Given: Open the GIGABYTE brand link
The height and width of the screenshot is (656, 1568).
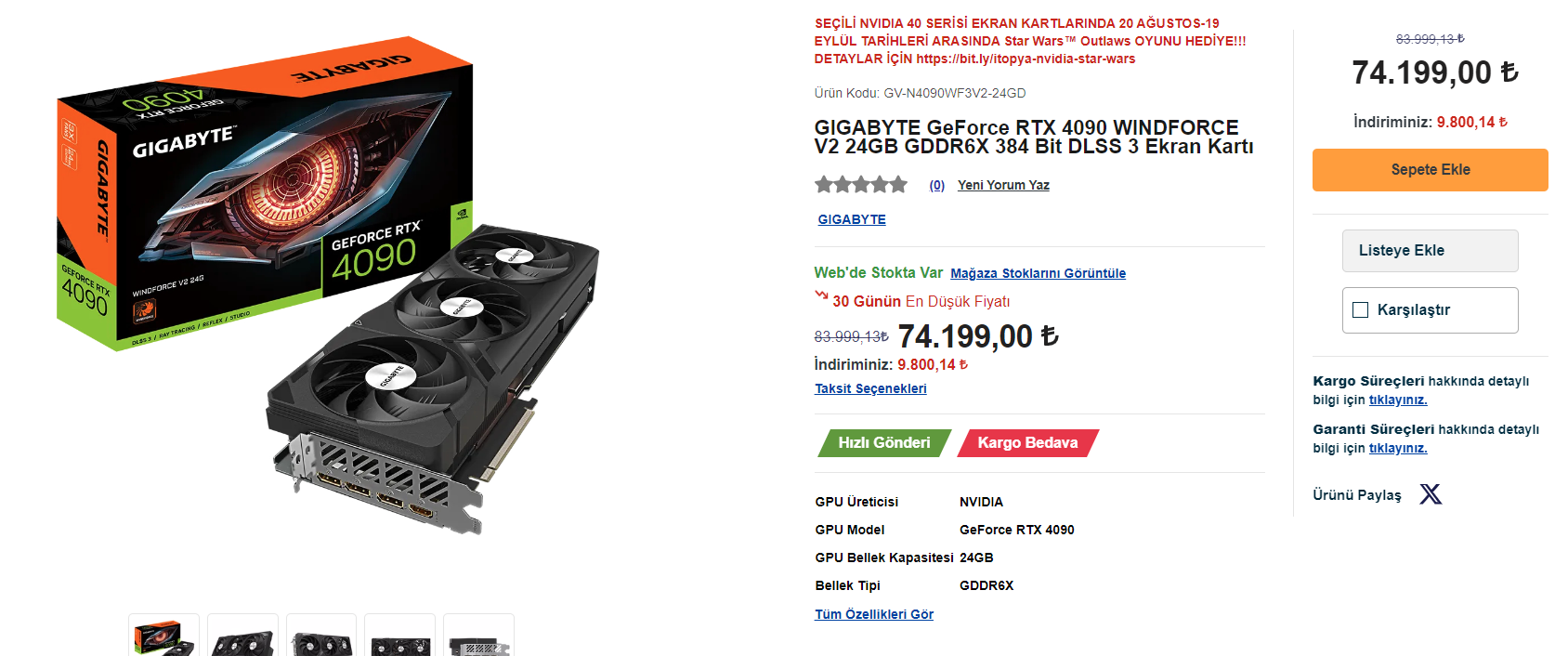Looking at the screenshot, I should [852, 219].
